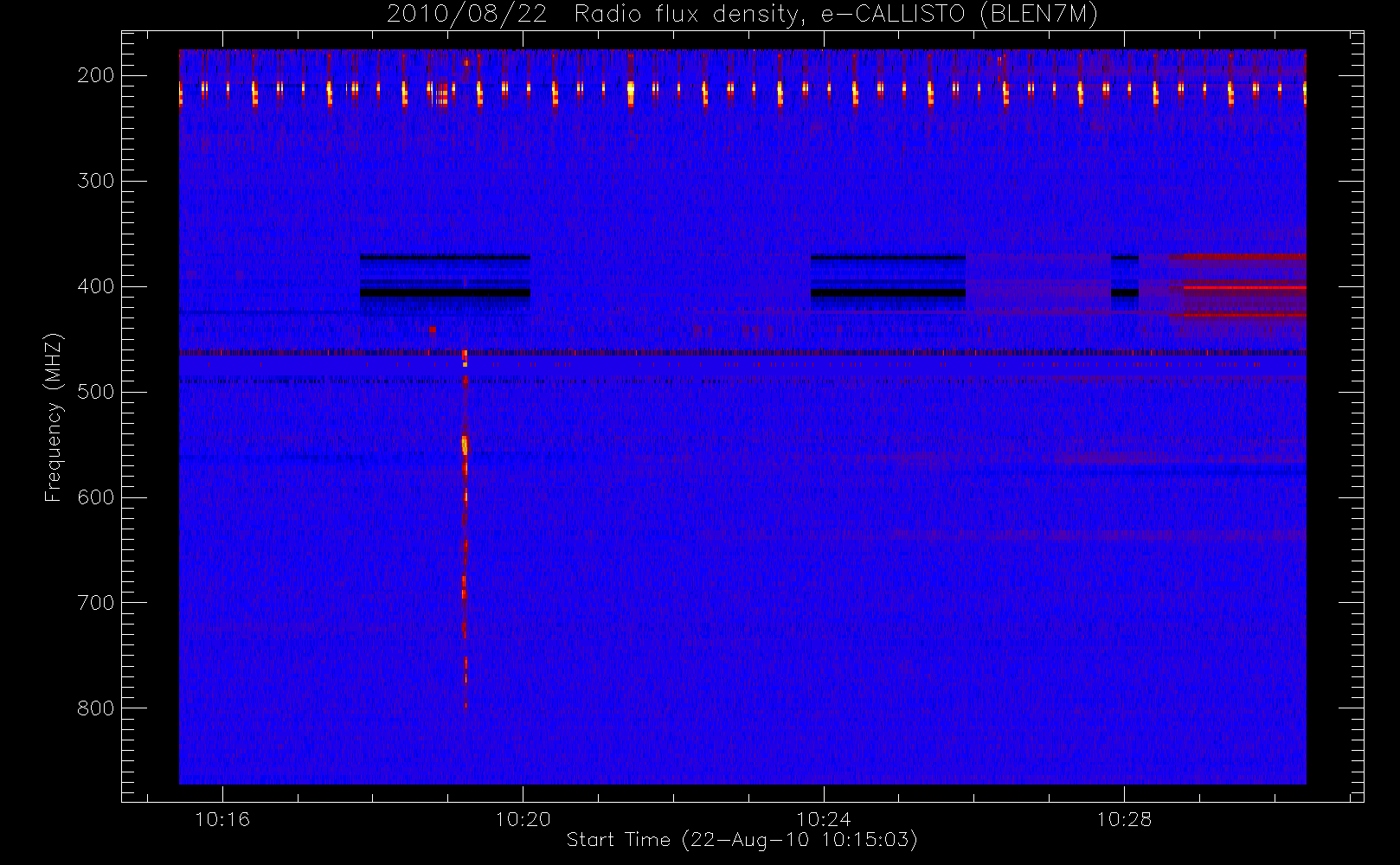
Task: Click the '10:24' time tick label
Action: click(x=824, y=818)
